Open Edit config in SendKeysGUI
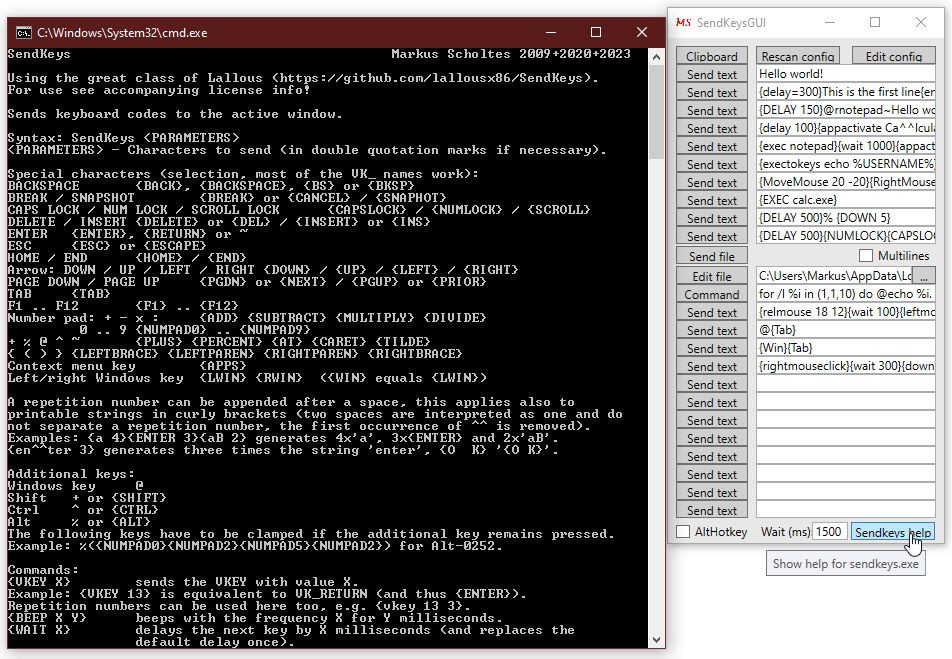Screen dimensions: 952x659 click(893, 56)
